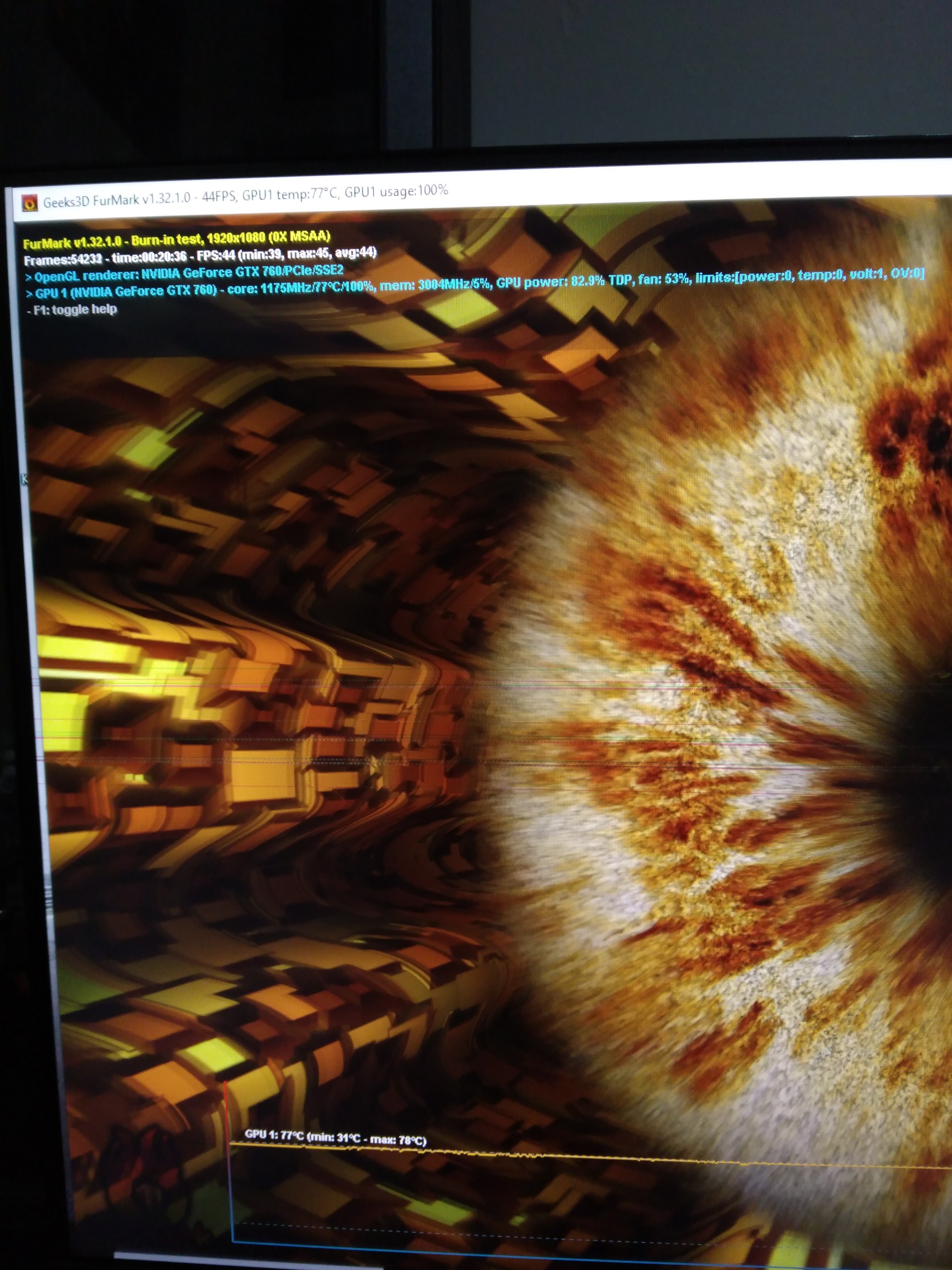This screenshot has height=1270, width=952.
Task: Click the Frames counter text
Action: [63, 259]
